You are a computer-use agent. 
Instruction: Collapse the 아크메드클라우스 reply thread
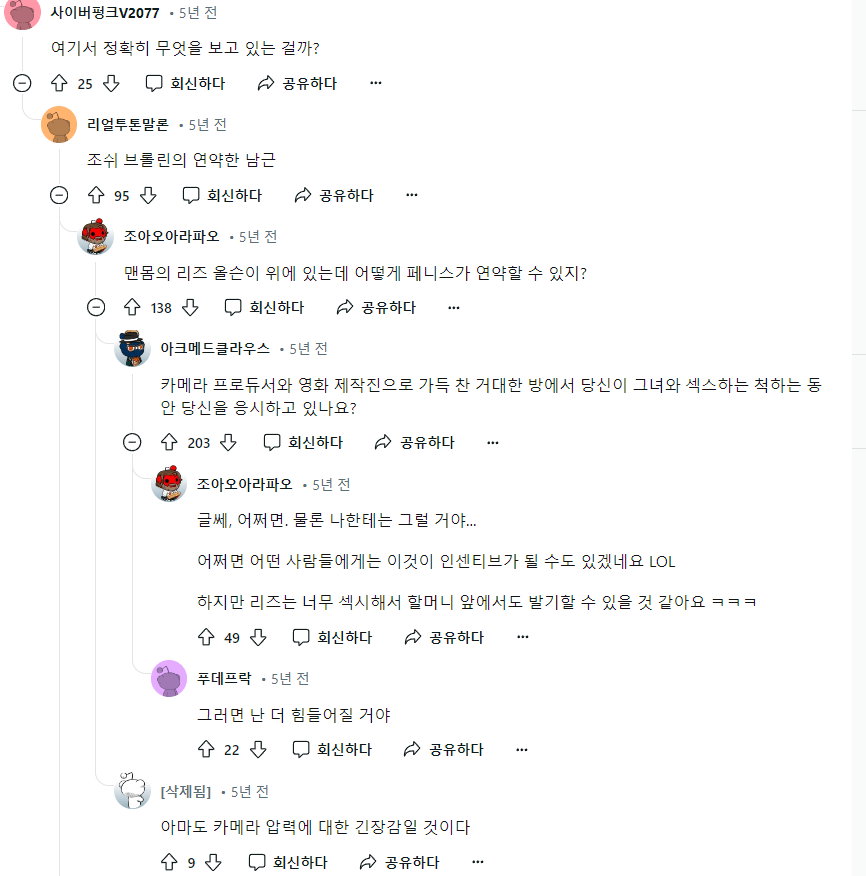pyautogui.click(x=133, y=442)
